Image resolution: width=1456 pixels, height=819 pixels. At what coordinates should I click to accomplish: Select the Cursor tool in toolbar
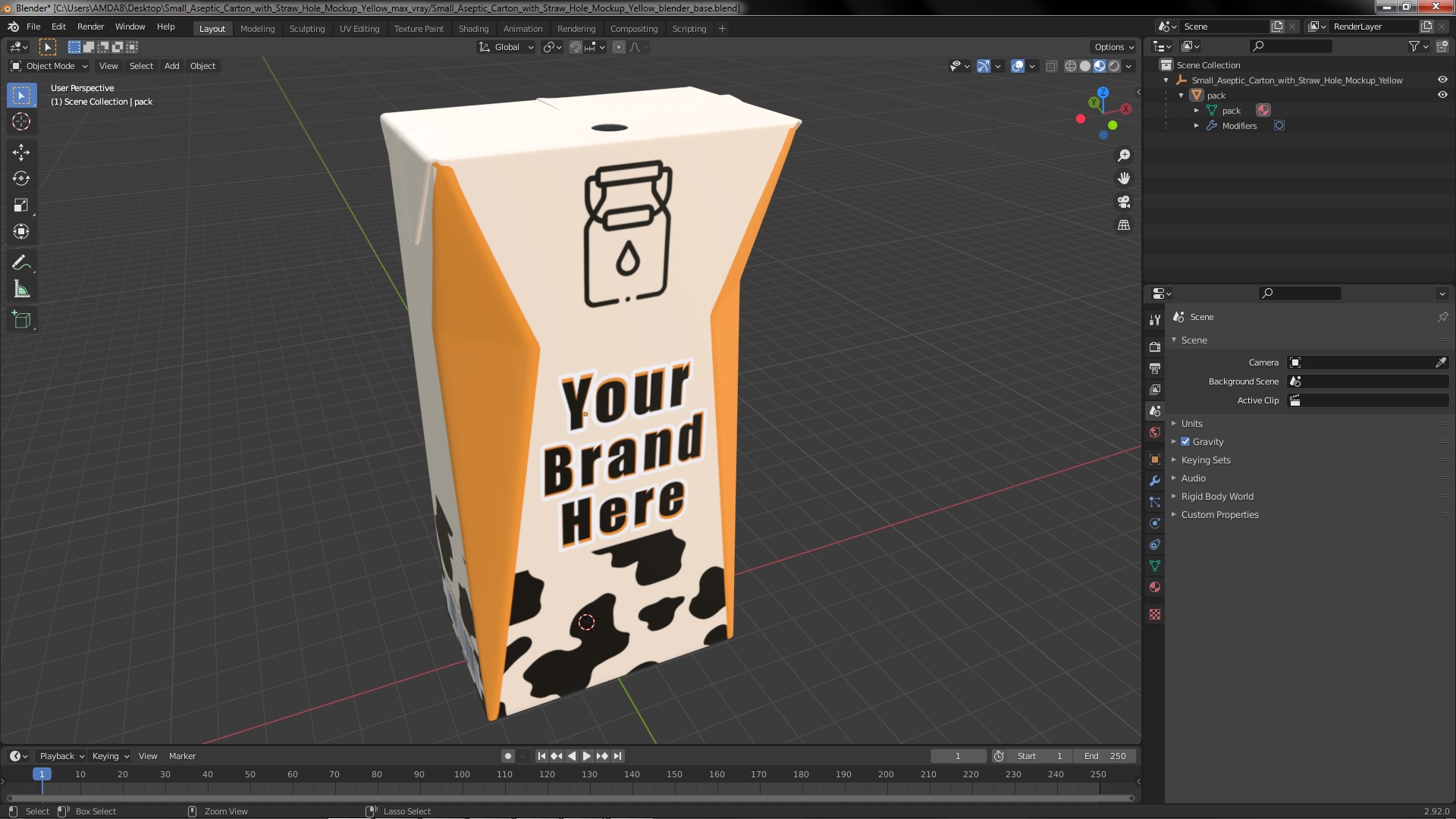21,121
